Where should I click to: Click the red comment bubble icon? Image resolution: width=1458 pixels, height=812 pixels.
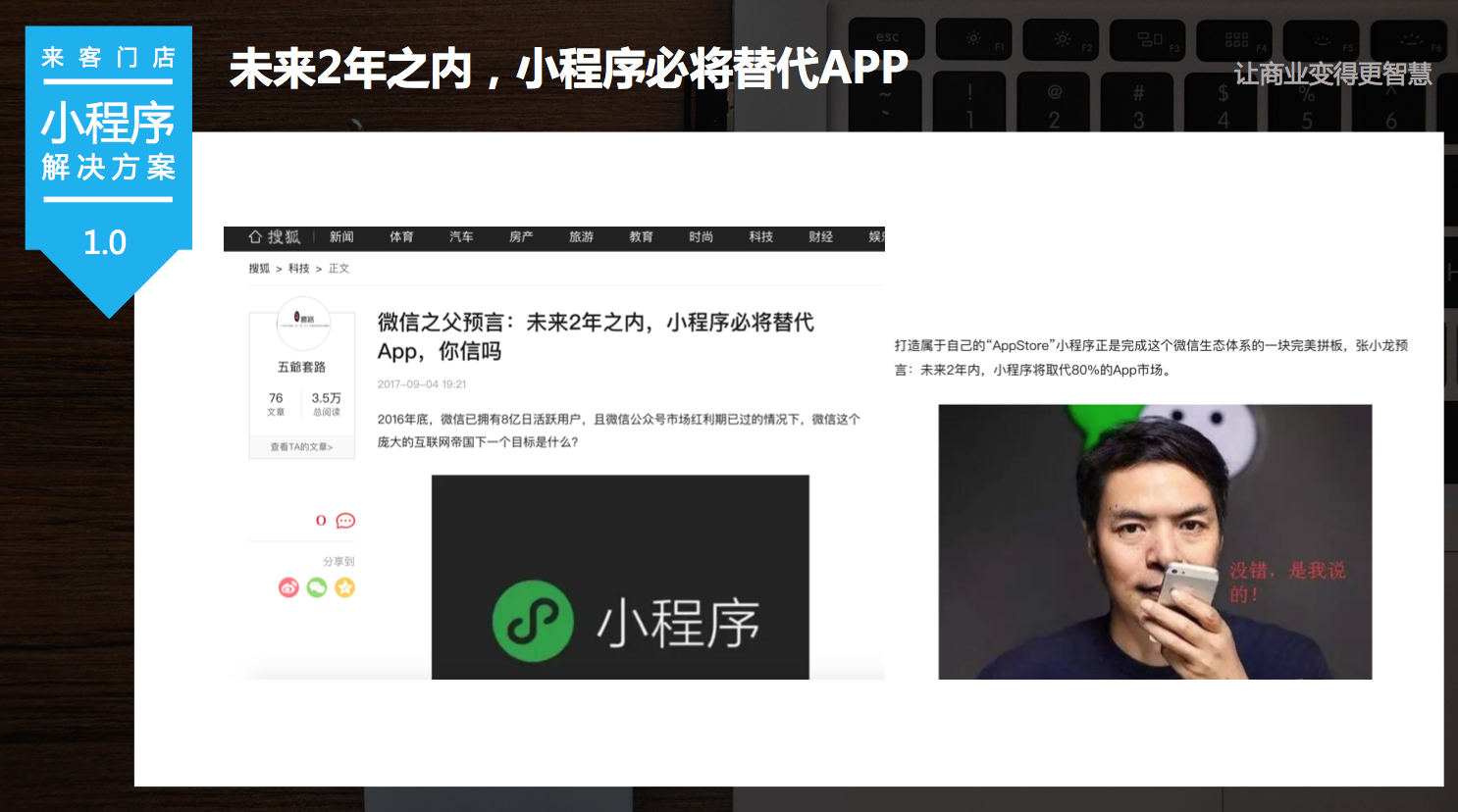(x=345, y=521)
